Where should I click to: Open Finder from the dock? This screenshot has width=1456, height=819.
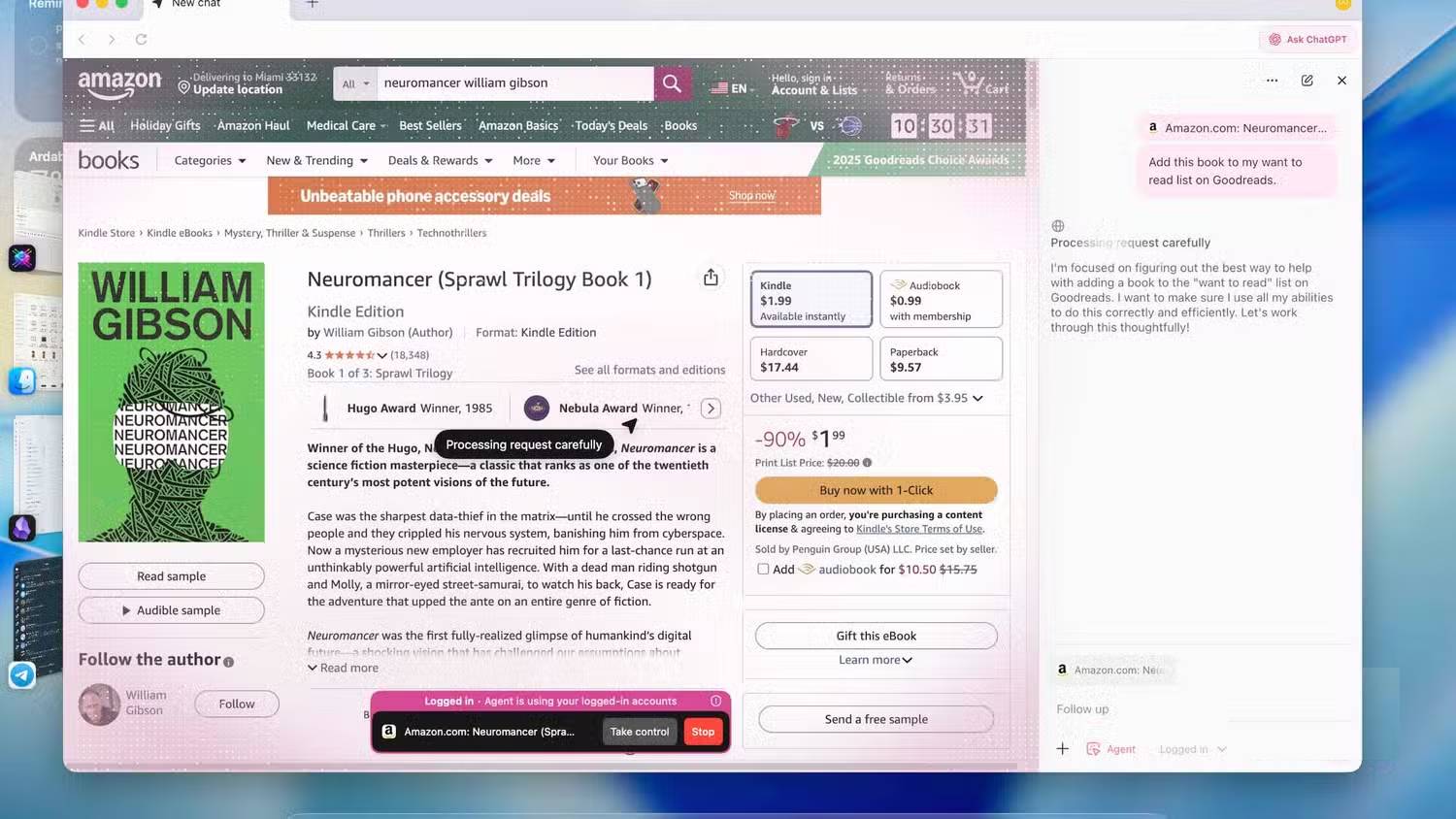(22, 381)
